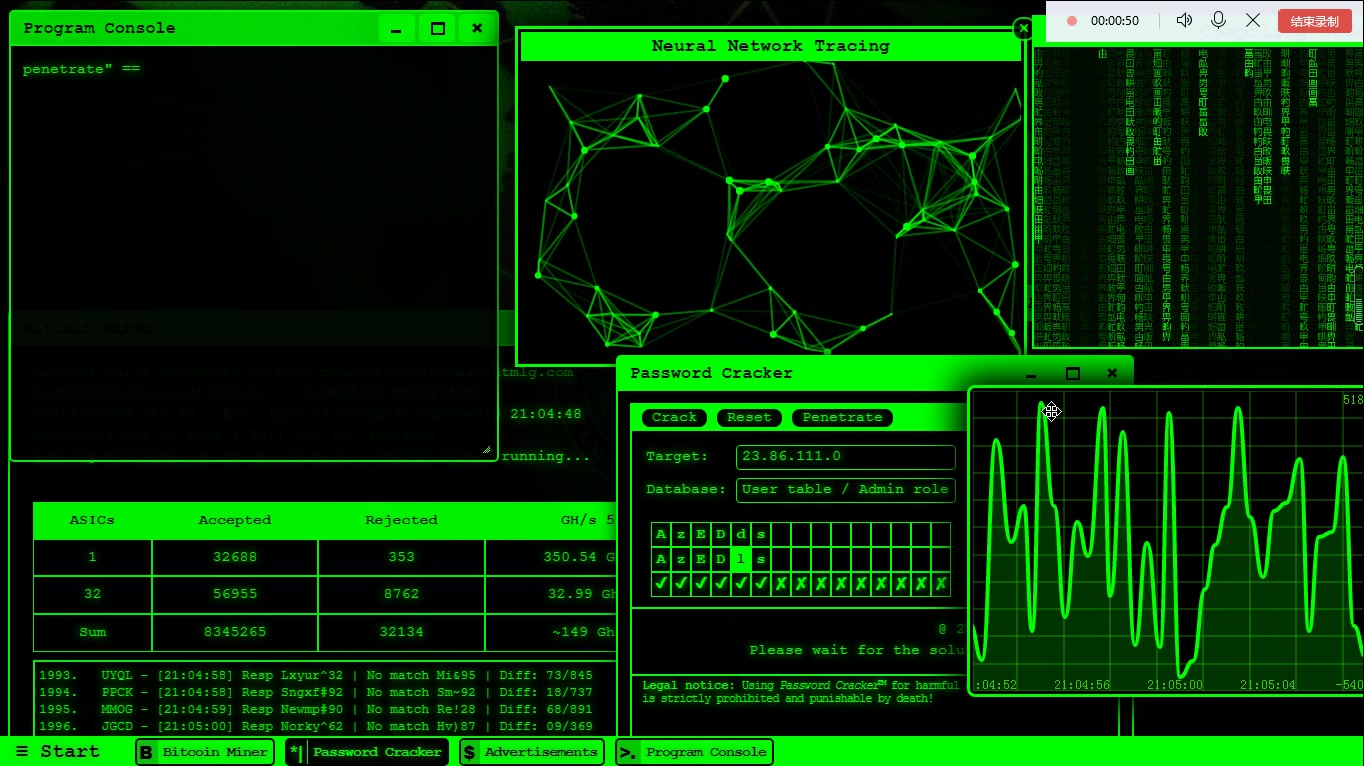
Task: Click the recording timer 00:00:50
Action: click(x=1115, y=20)
